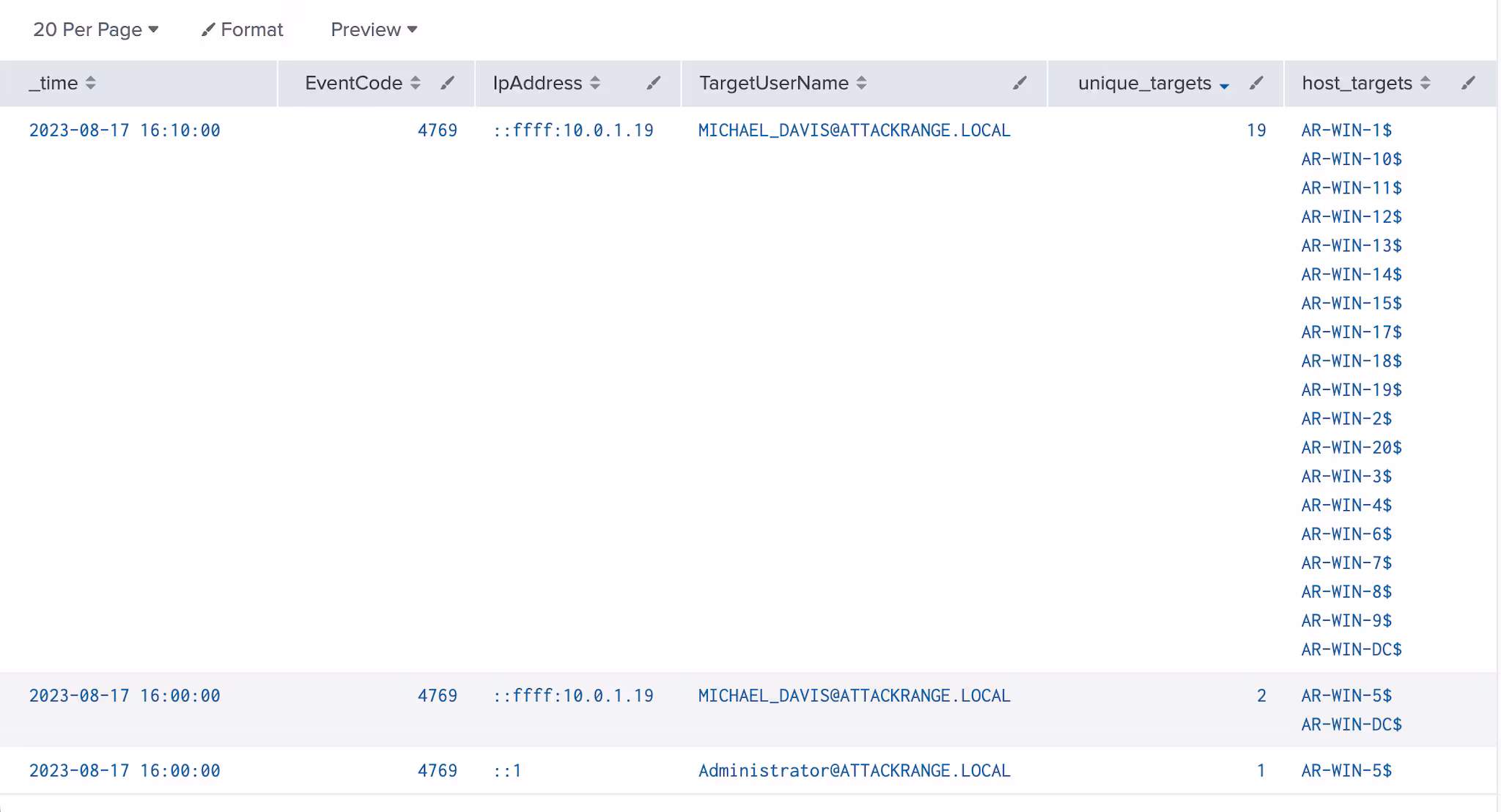Click the Administrator@ATTACKRANGE.LOCAL value
Image resolution: width=1501 pixels, height=812 pixels.
click(854, 771)
